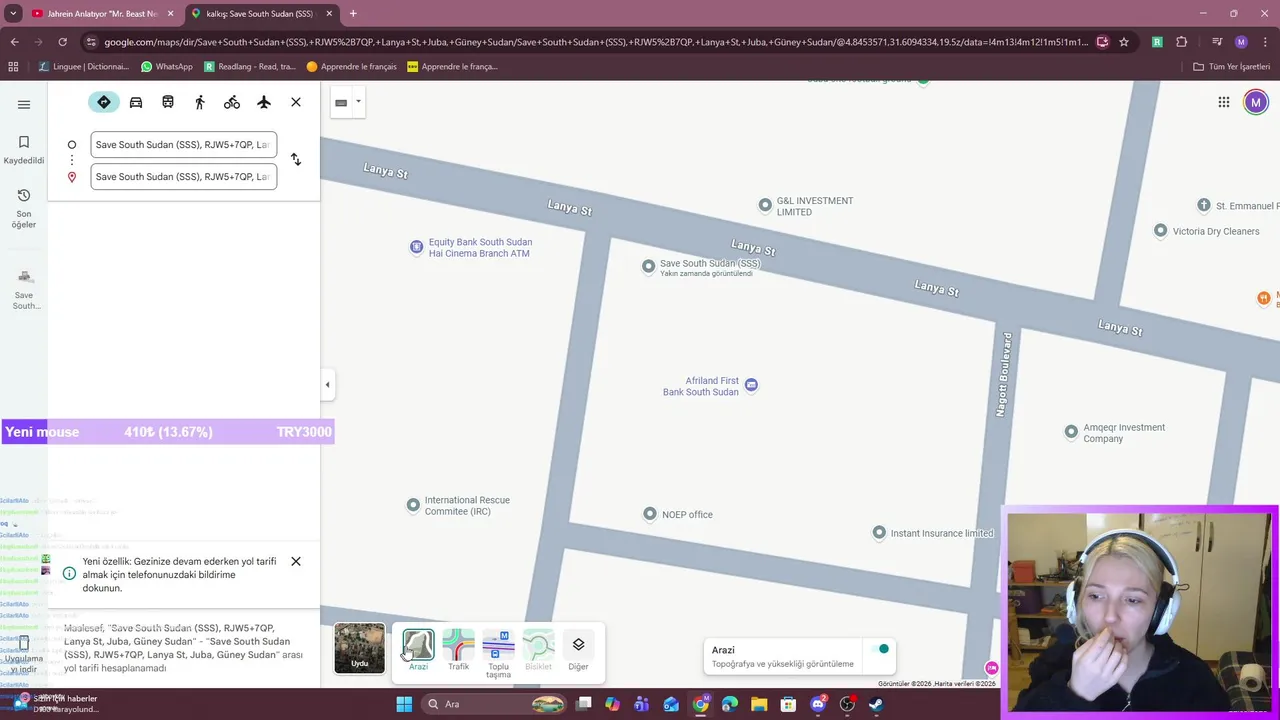
Task: Open Chrome three-dot menu
Action: (1265, 42)
